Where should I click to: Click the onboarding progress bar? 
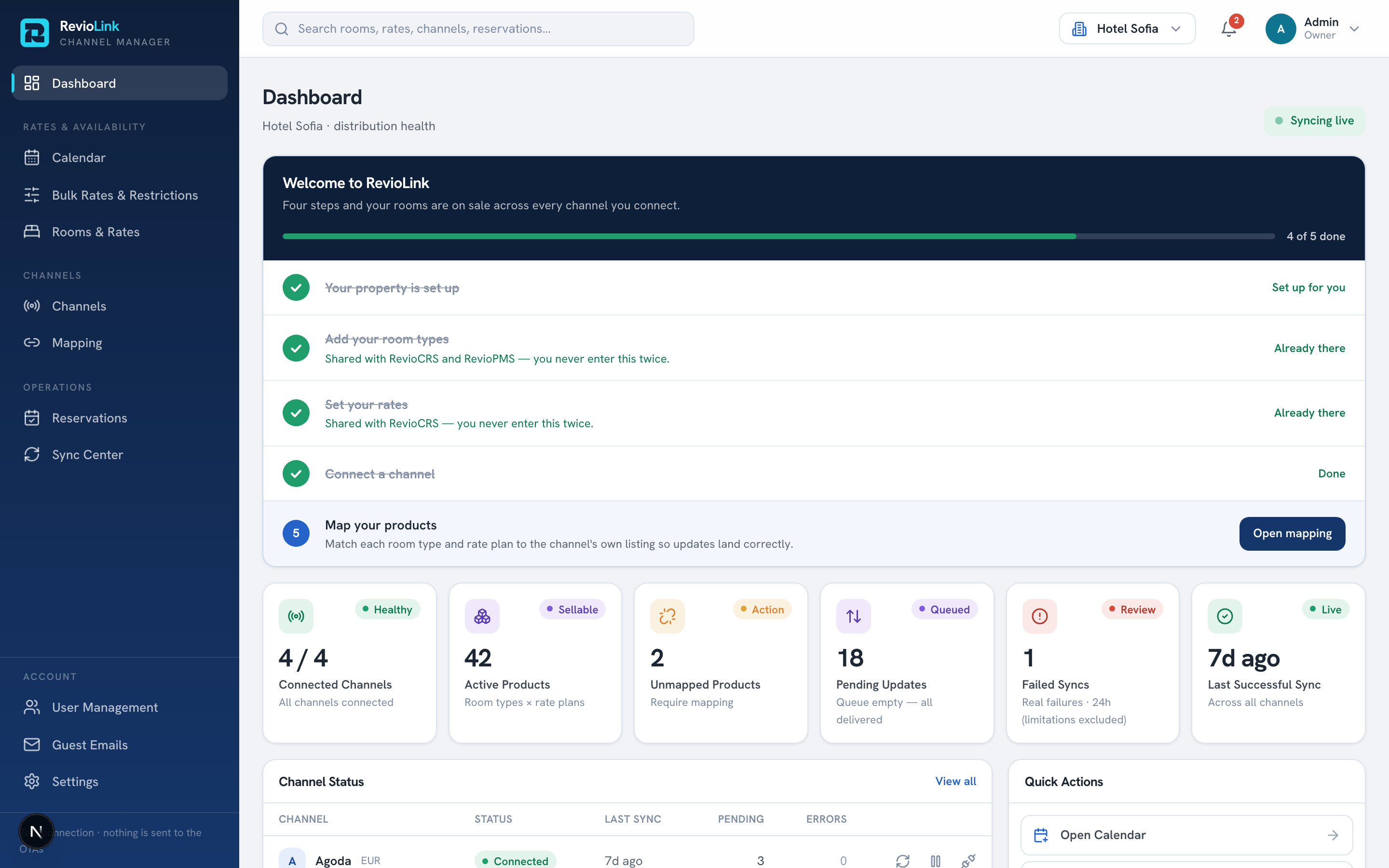pyautogui.click(x=778, y=236)
